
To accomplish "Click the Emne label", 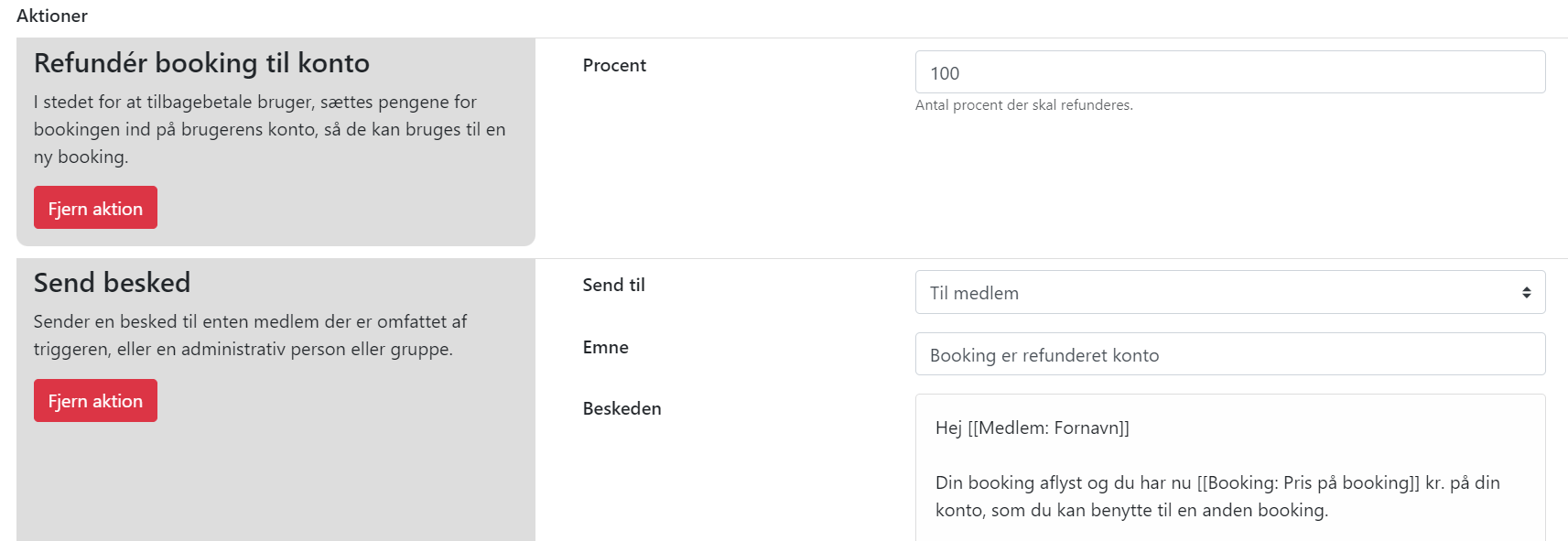I will tap(605, 348).
